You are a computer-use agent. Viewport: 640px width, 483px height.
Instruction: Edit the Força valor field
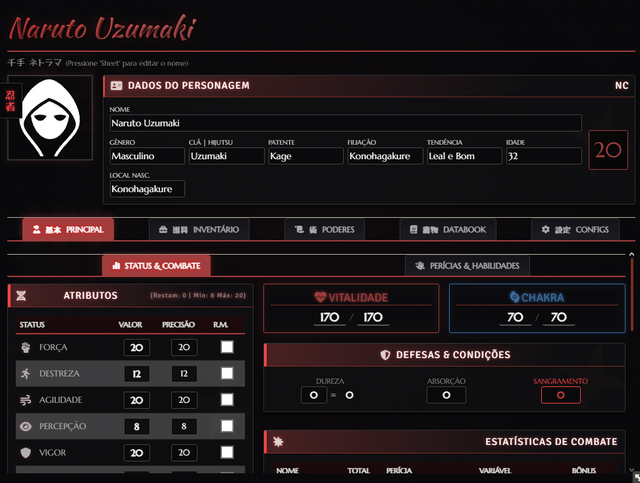pos(137,347)
